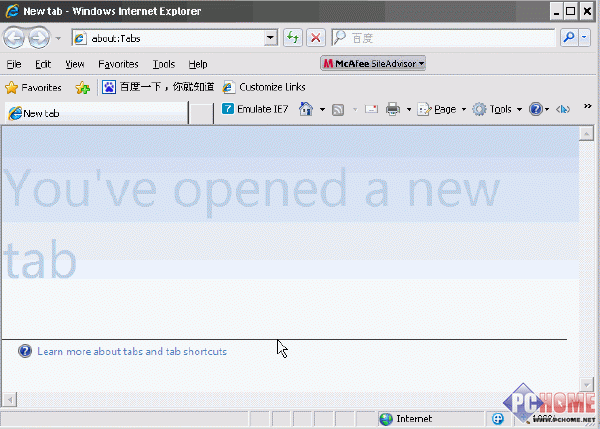Go back with the Back arrow button

pyautogui.click(x=14, y=38)
